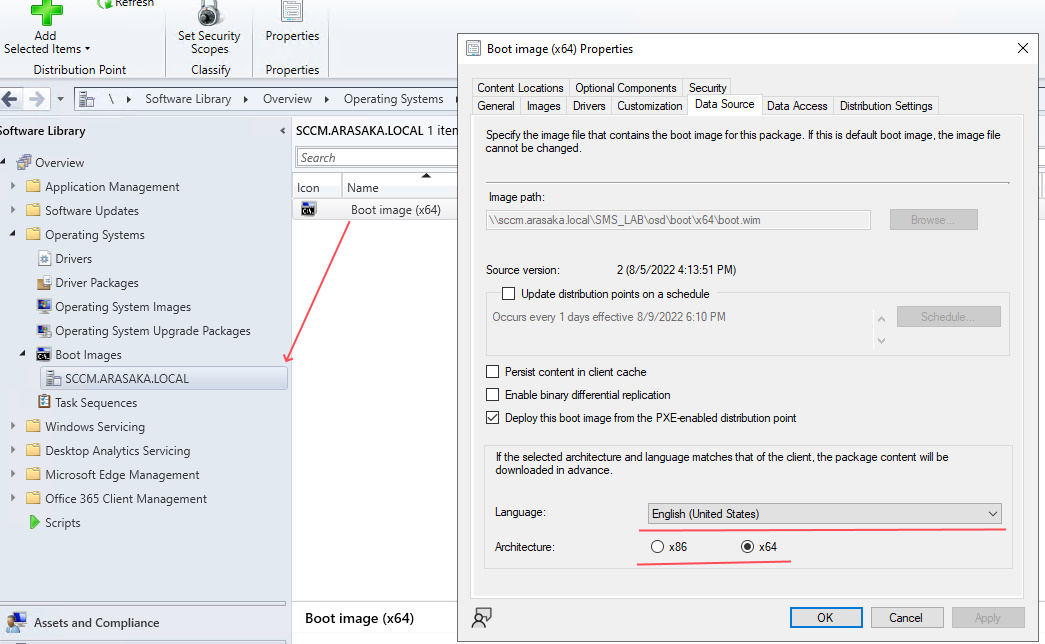The image size is (1045, 644).
Task: Collapse the Boot Images tree node
Action: pyautogui.click(x=23, y=355)
